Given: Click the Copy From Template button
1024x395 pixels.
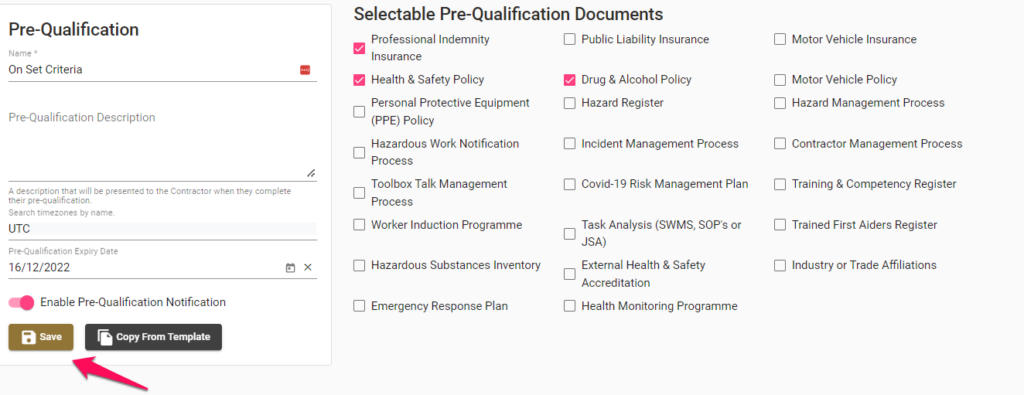Looking at the screenshot, I should click(153, 337).
